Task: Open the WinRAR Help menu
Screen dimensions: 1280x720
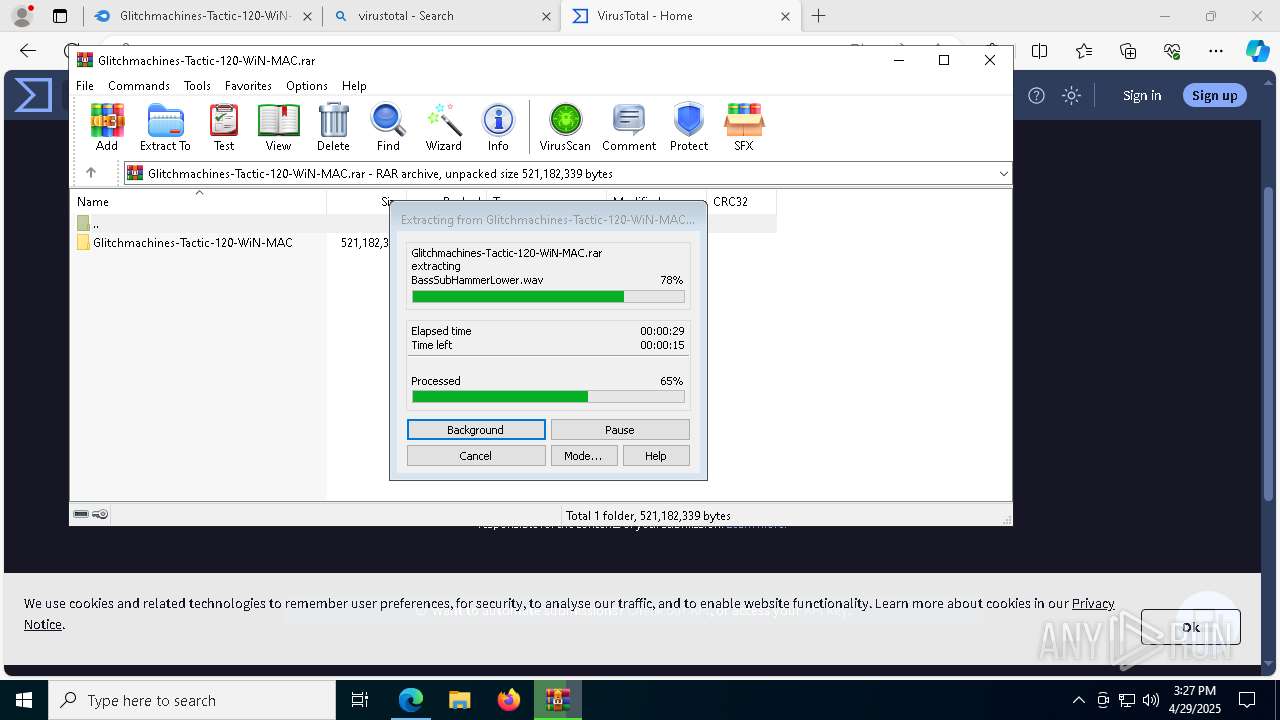Action: click(354, 86)
